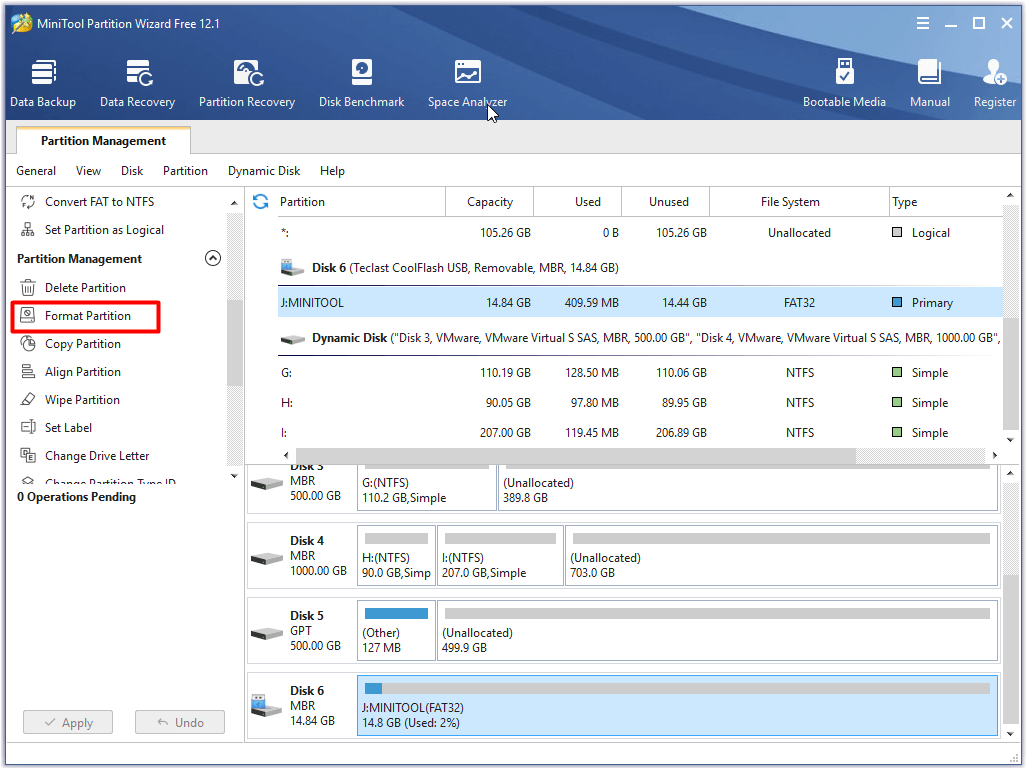Image resolution: width=1027 pixels, height=768 pixels.
Task: Click the Undo button
Action: 180,722
